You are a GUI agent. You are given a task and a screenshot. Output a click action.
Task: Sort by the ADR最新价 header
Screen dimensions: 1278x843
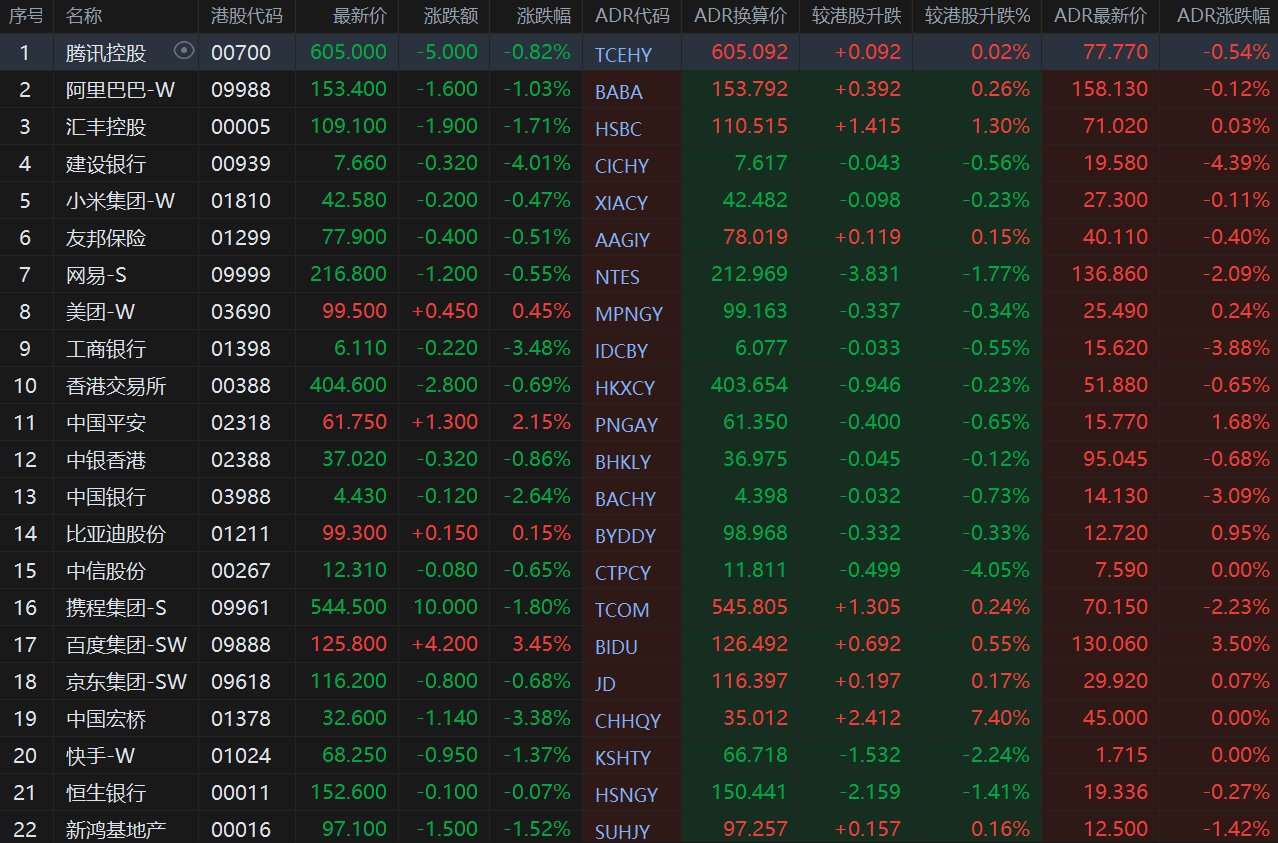(x=1100, y=16)
